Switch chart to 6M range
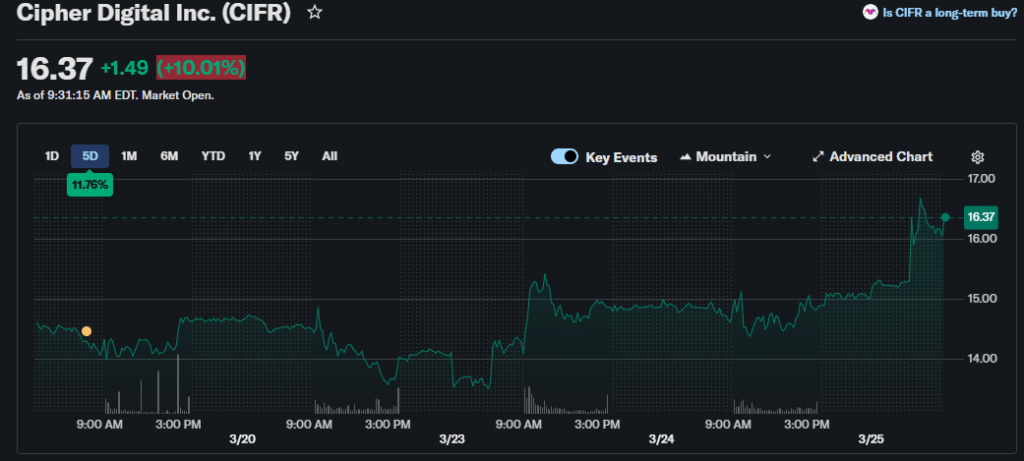The height and width of the screenshot is (461, 1024). (x=169, y=156)
